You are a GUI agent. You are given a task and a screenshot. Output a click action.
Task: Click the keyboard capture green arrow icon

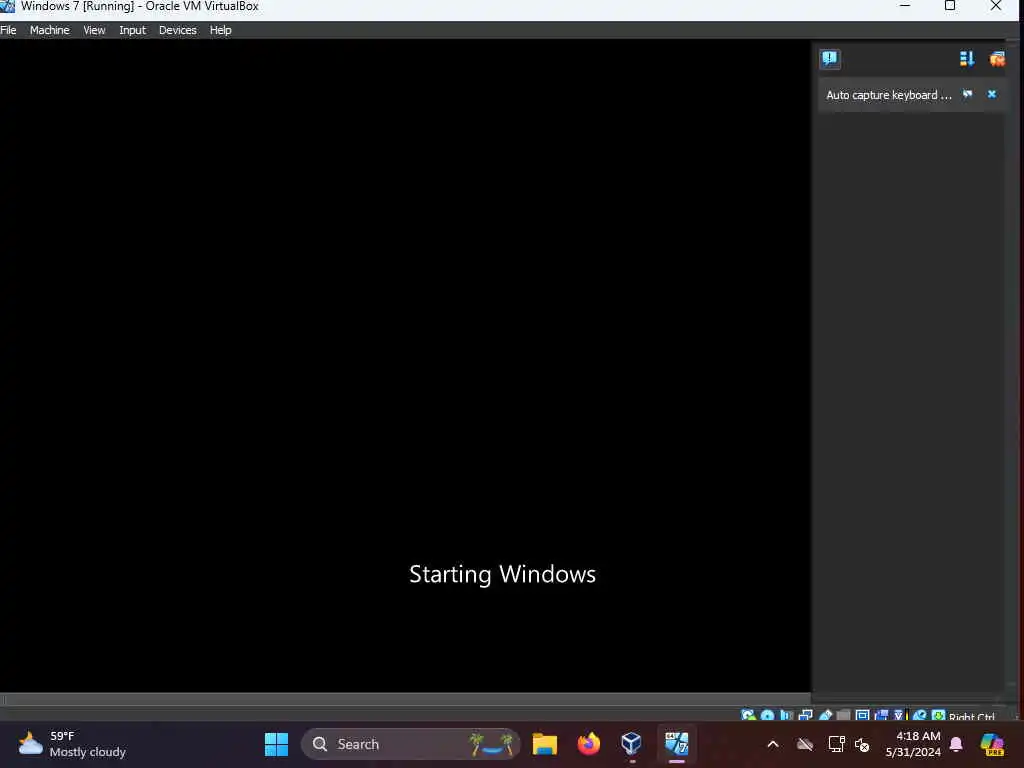(x=938, y=716)
